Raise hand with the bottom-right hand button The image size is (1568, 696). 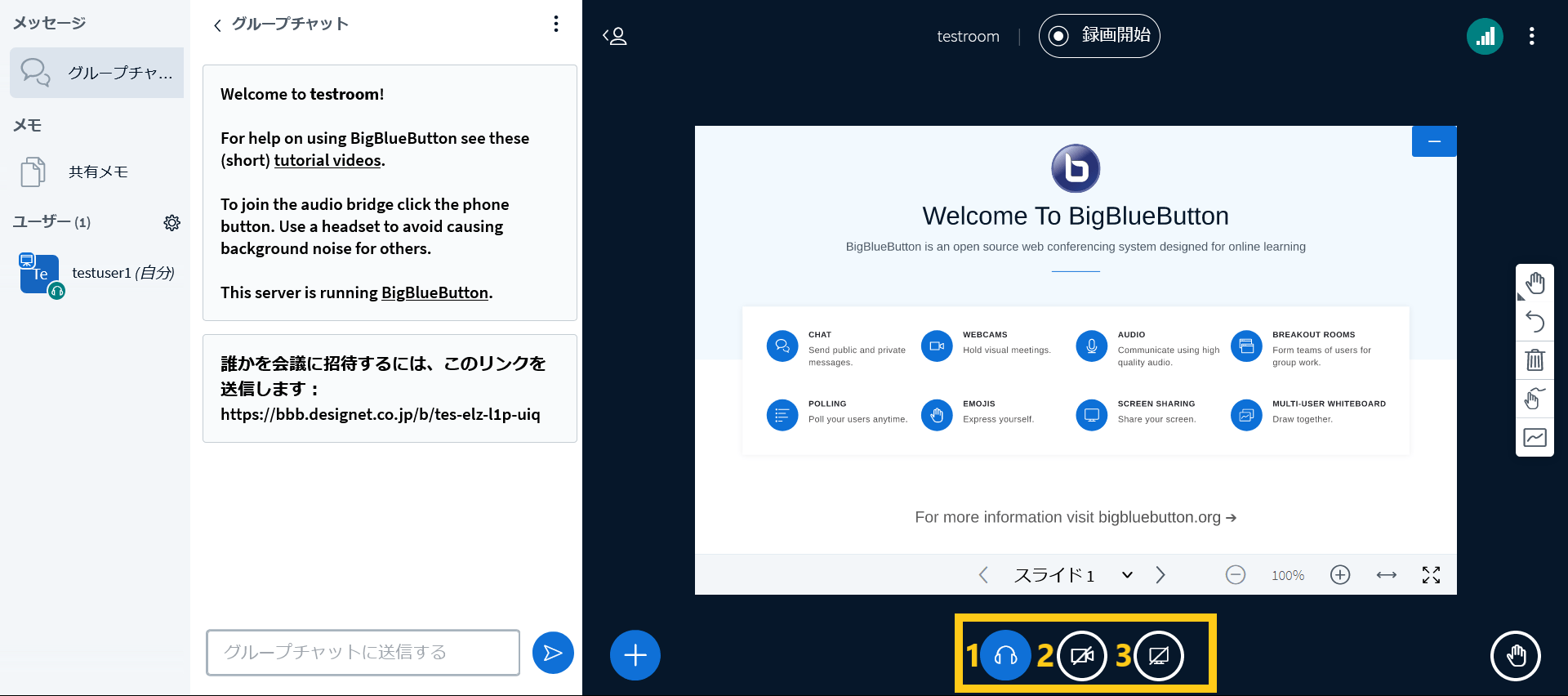[1516, 655]
